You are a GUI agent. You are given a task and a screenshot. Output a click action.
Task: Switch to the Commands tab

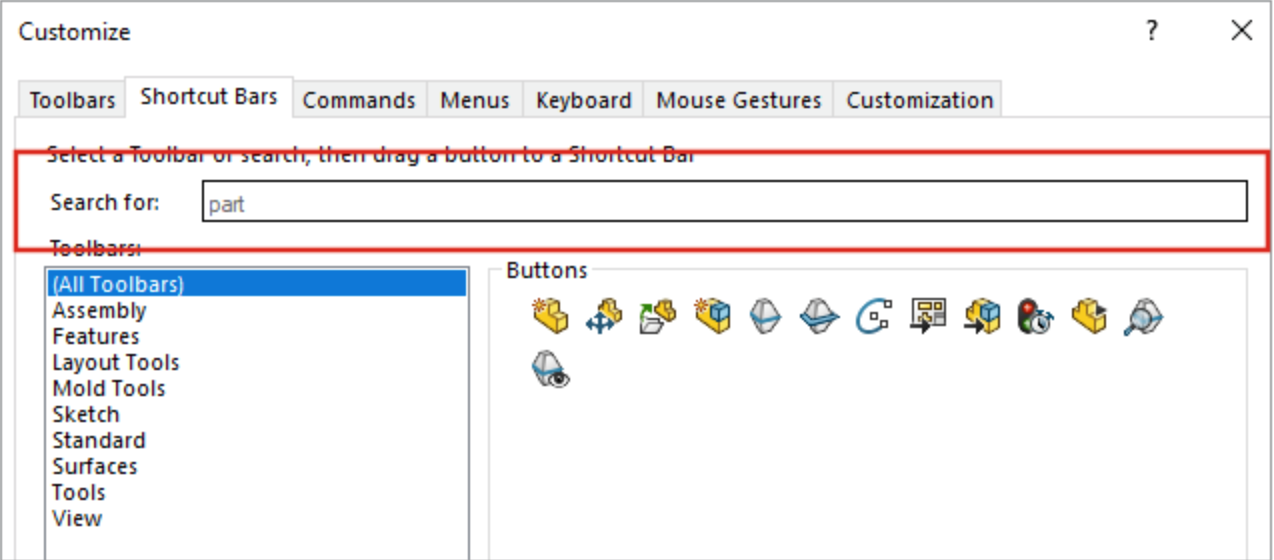click(x=359, y=100)
